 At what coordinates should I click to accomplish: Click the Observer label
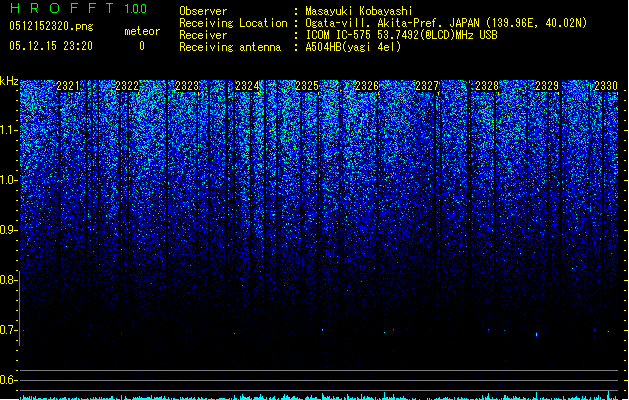coord(203,11)
